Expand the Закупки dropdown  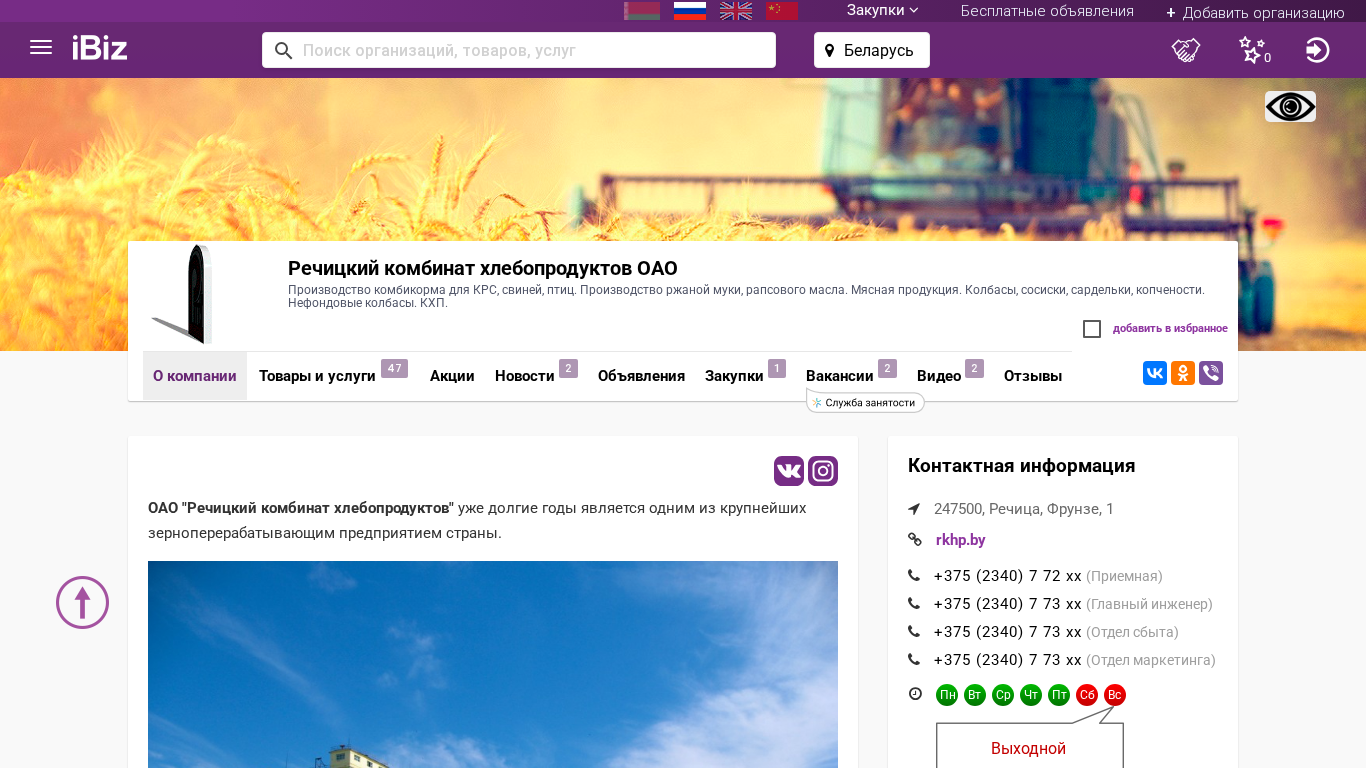coord(883,11)
